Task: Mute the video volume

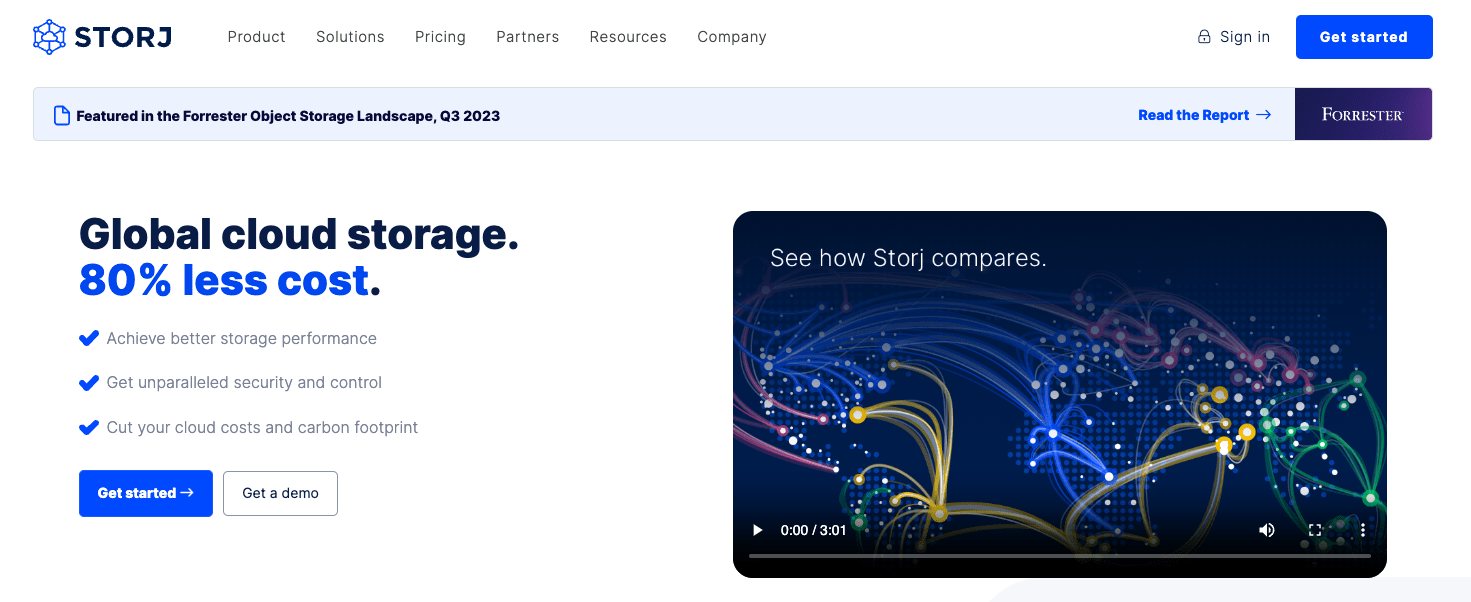Action: 1267,530
